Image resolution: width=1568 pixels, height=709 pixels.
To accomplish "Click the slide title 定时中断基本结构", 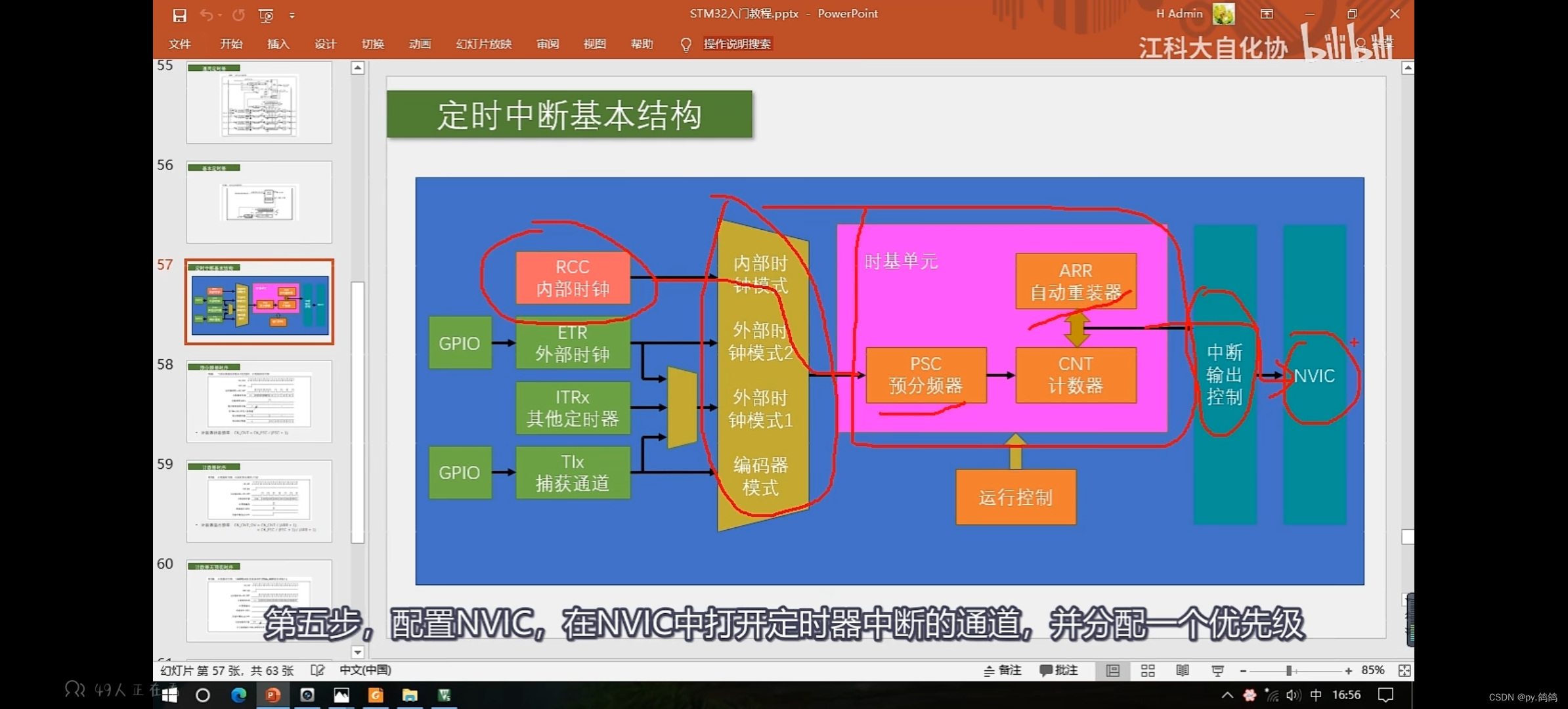I will (x=569, y=114).
